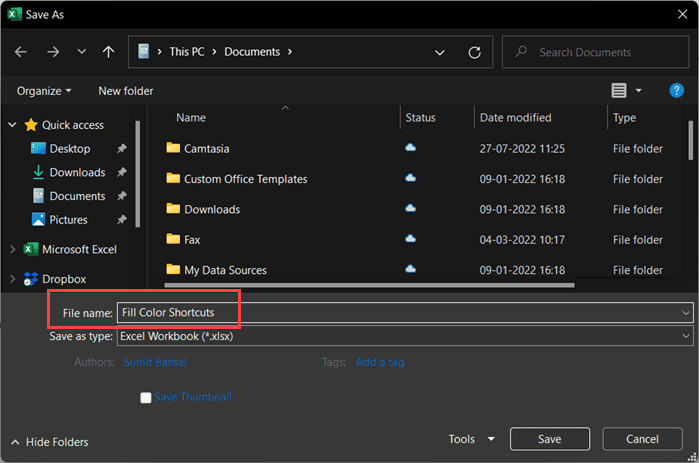Sort by the Name column header
This screenshot has width=699, height=463.
pos(191,118)
